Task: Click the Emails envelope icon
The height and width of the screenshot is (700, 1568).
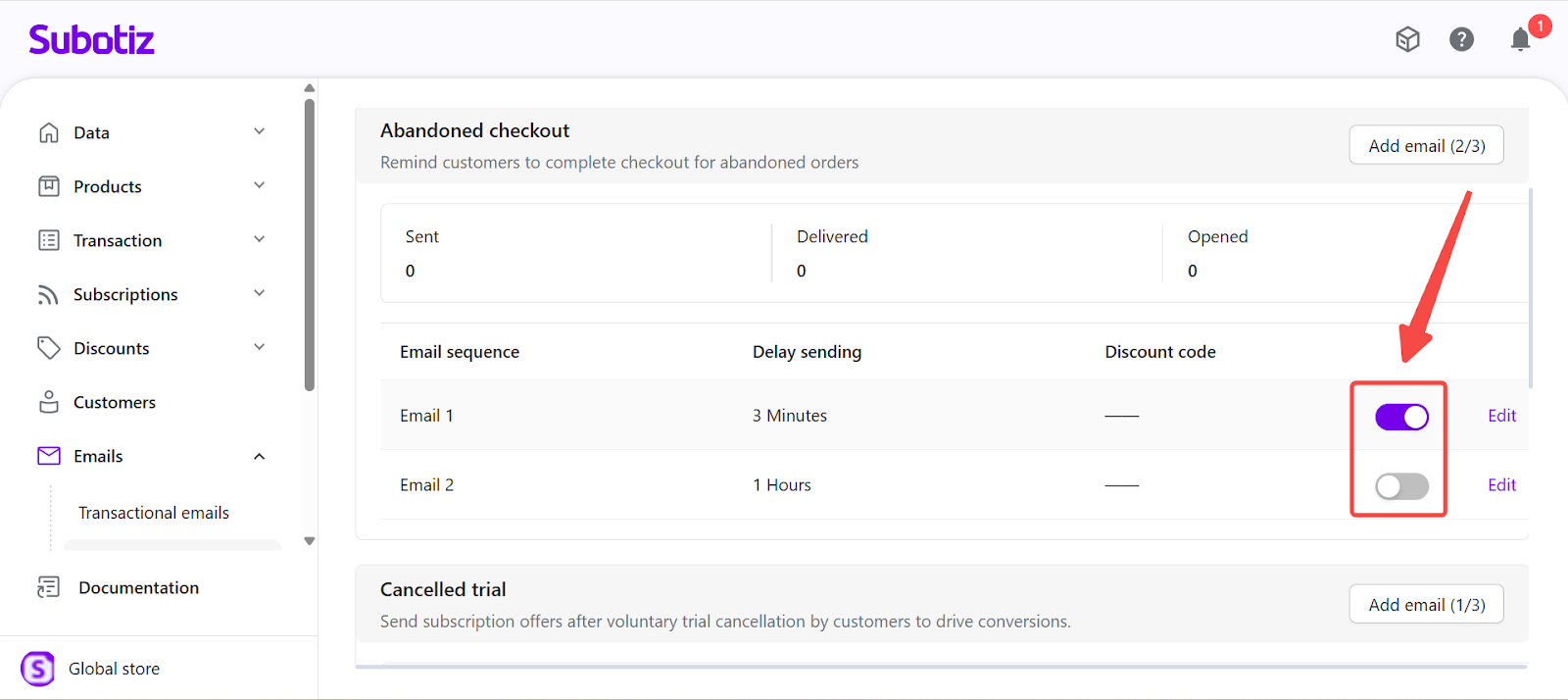Action: point(49,456)
